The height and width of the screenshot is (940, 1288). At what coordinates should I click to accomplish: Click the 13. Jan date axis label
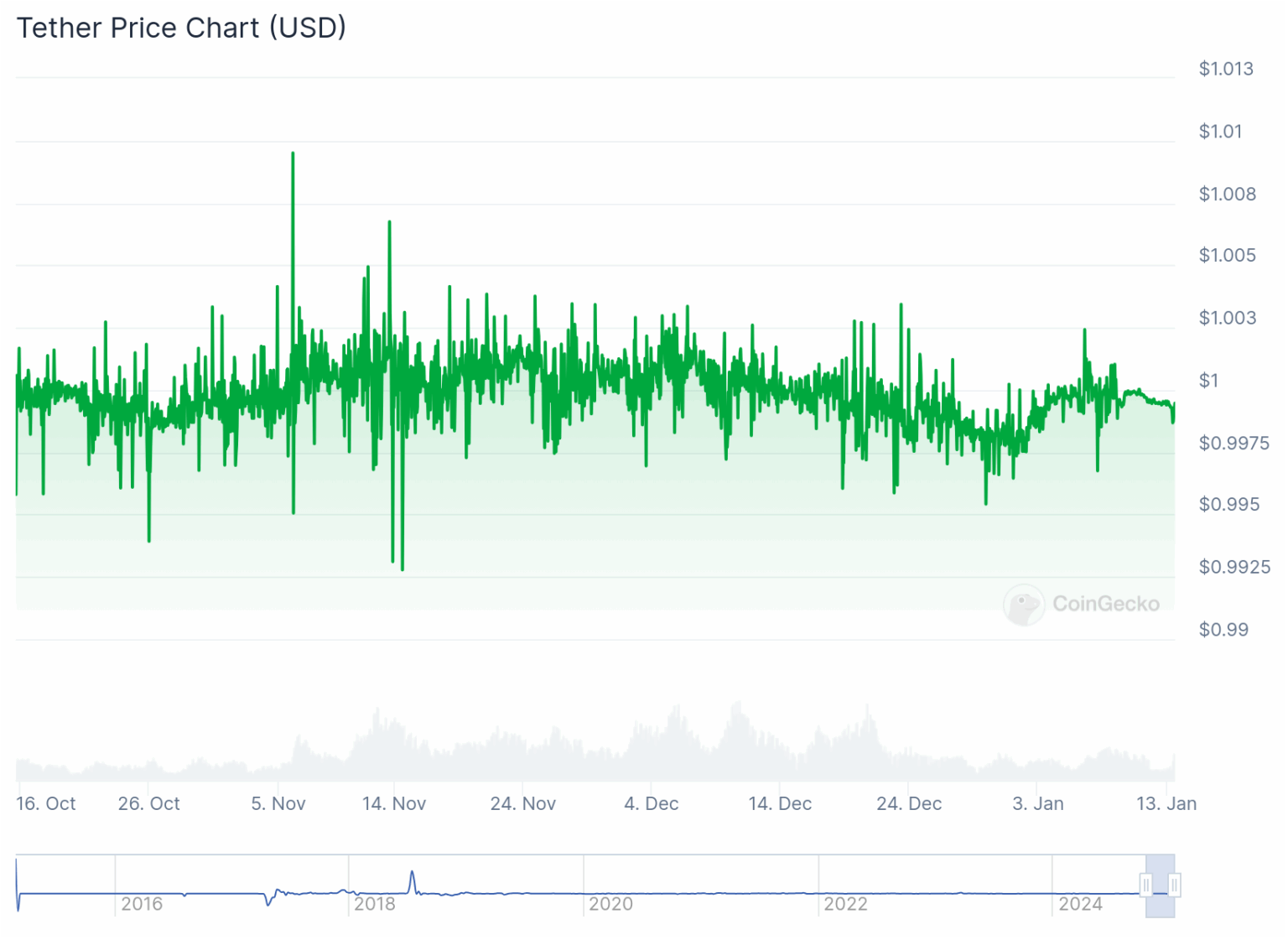point(1166,803)
